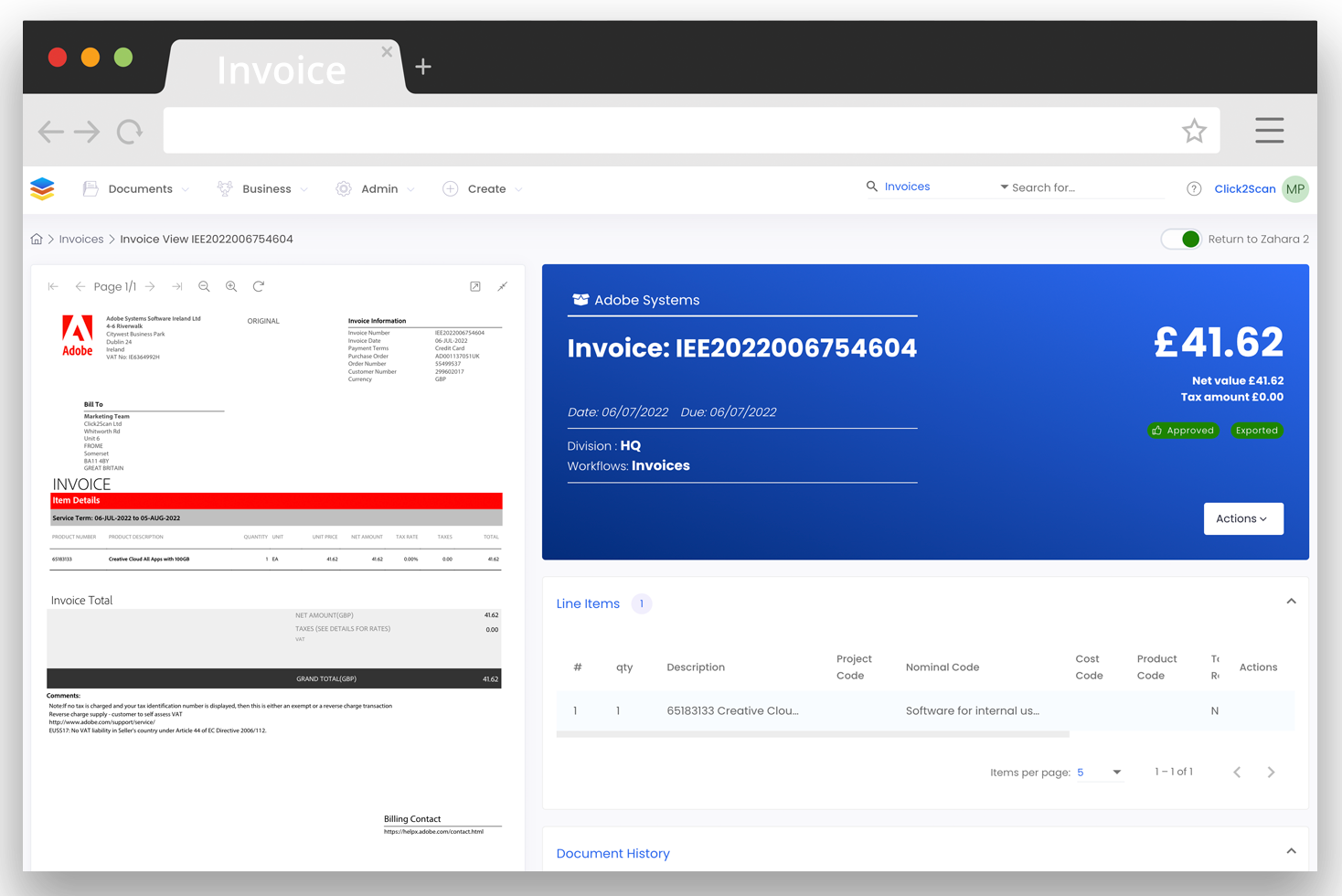Collapse the Line Items section
Viewport: 1342px width, 896px height.
(1291, 601)
